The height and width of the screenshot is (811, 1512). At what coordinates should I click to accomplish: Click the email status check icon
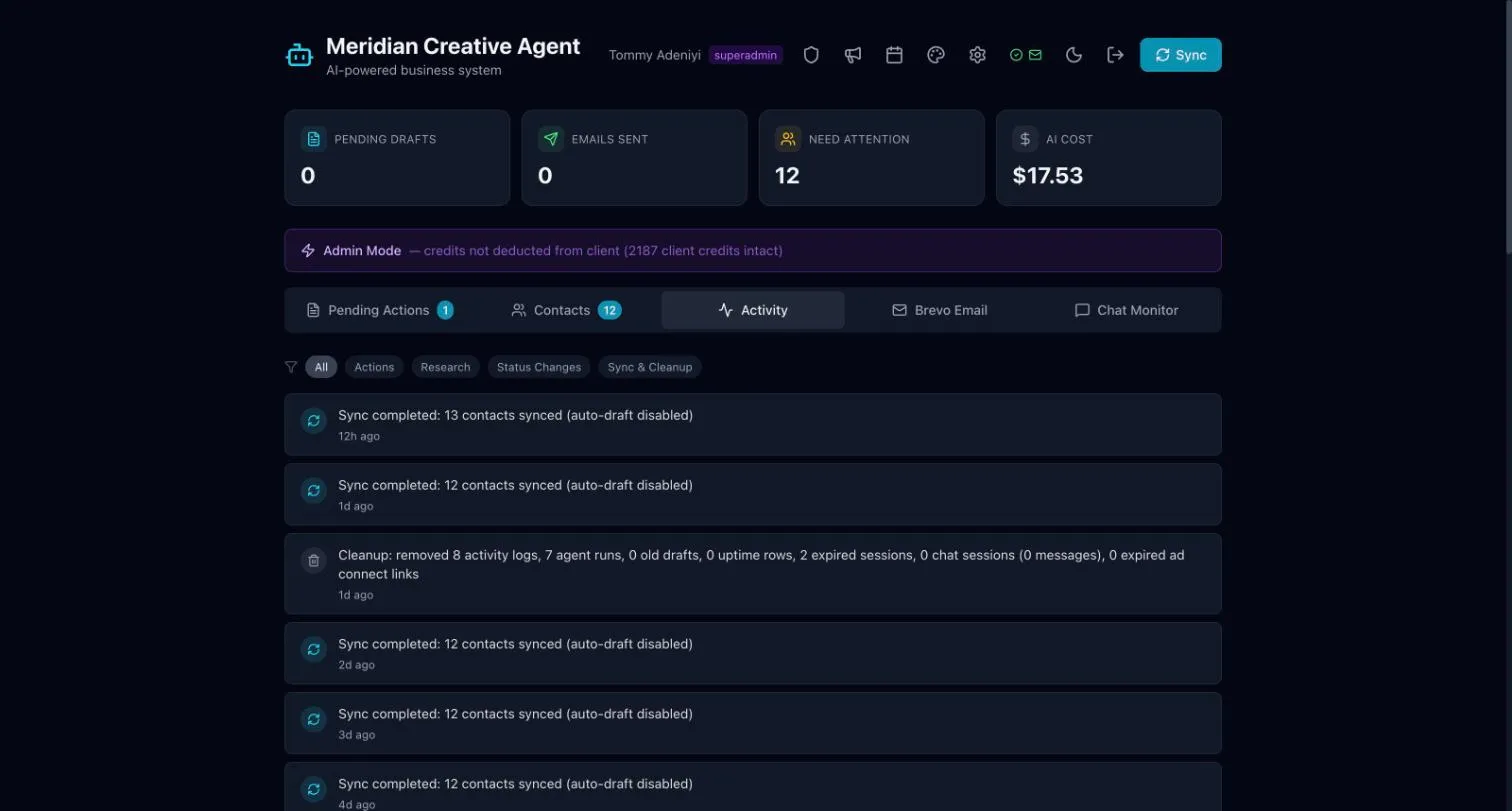[1026, 55]
